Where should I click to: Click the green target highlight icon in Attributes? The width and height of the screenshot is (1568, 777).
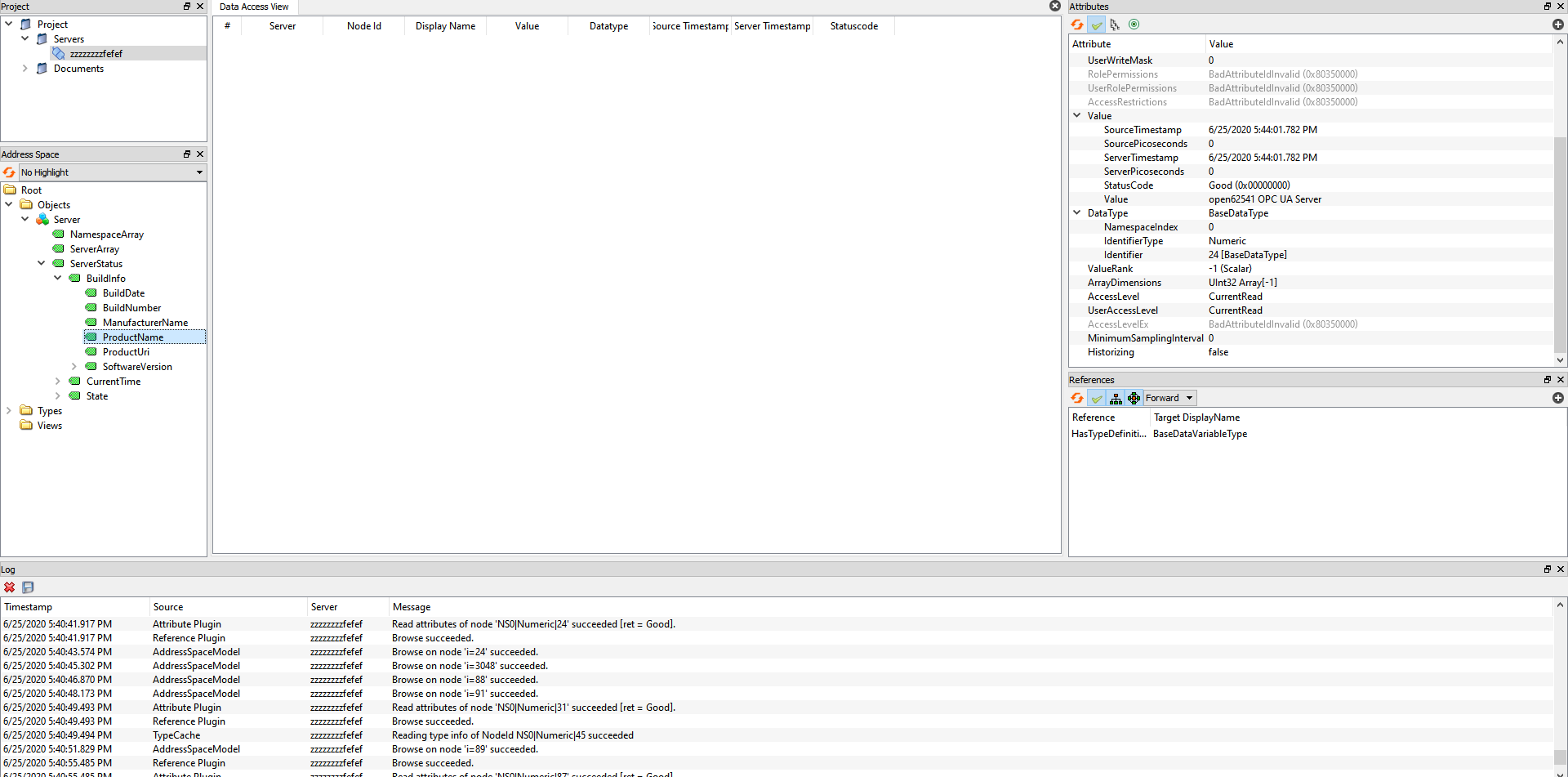pyautogui.click(x=1134, y=25)
